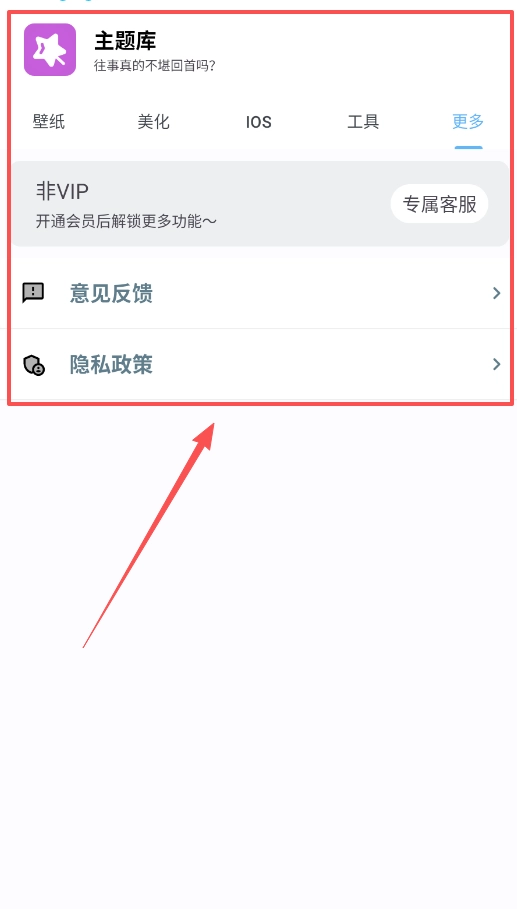Tap the 非VIP membership status heading
Image resolution: width=517 pixels, height=909 pixels.
(63, 191)
